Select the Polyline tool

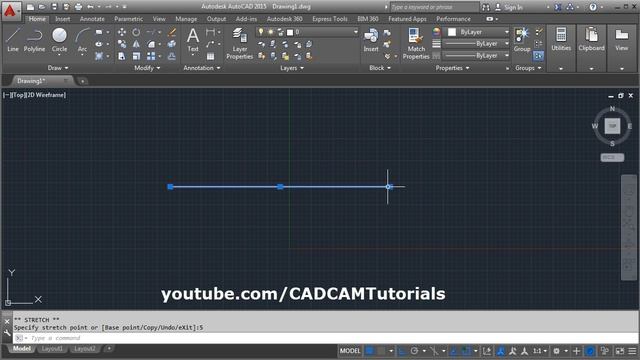coord(34,40)
